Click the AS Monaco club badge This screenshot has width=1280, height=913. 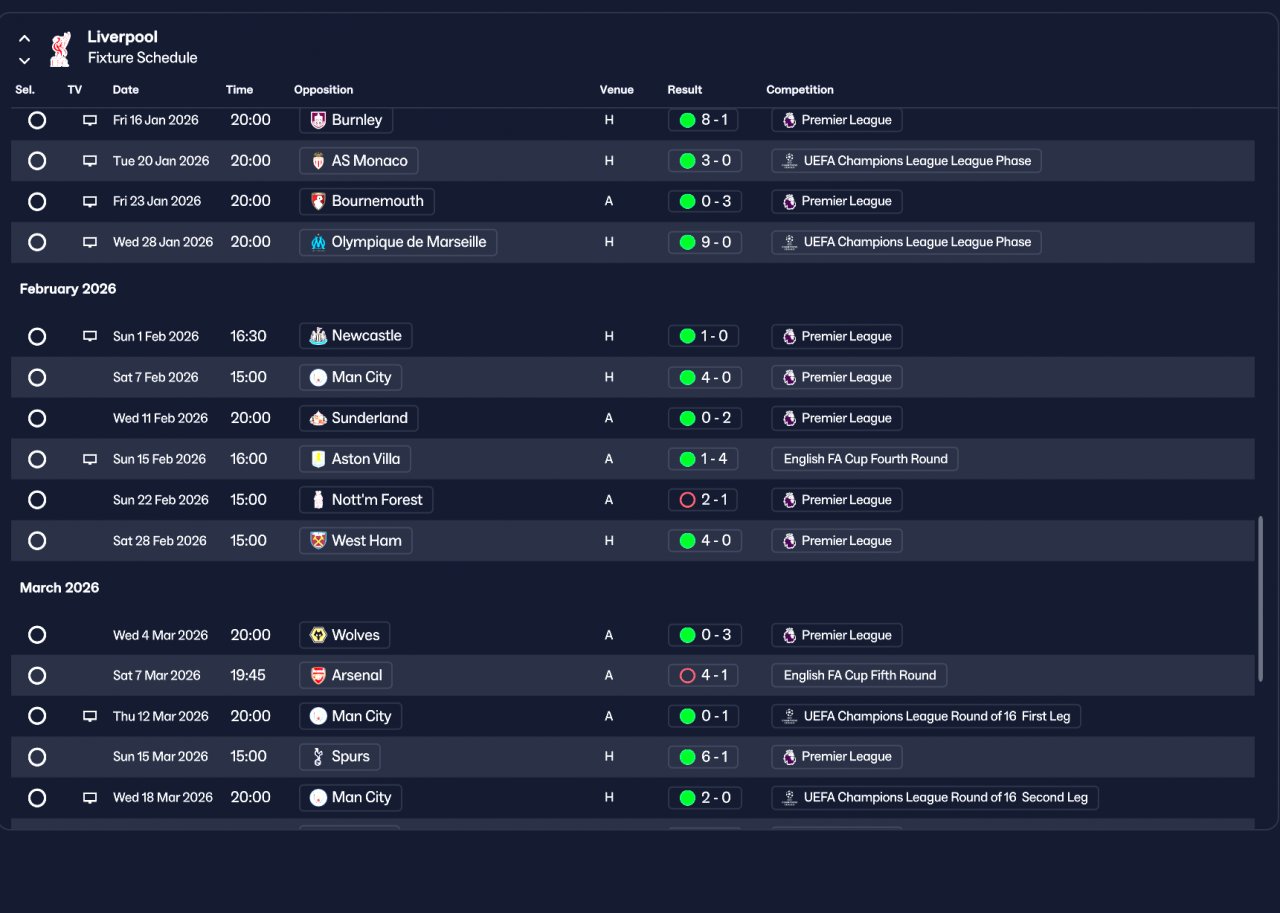318,161
